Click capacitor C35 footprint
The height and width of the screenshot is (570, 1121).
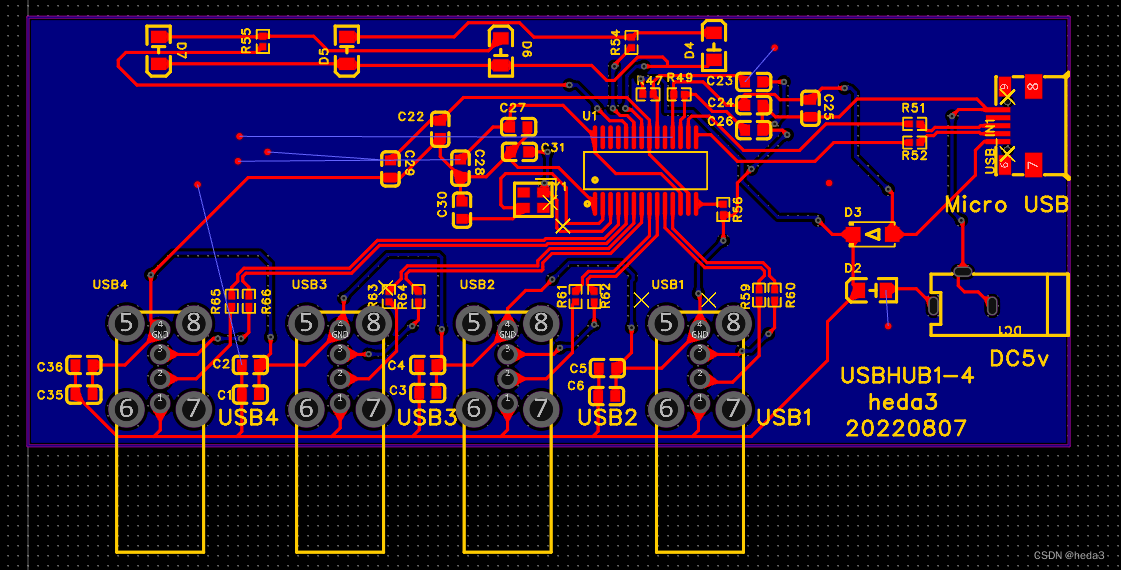point(84,394)
